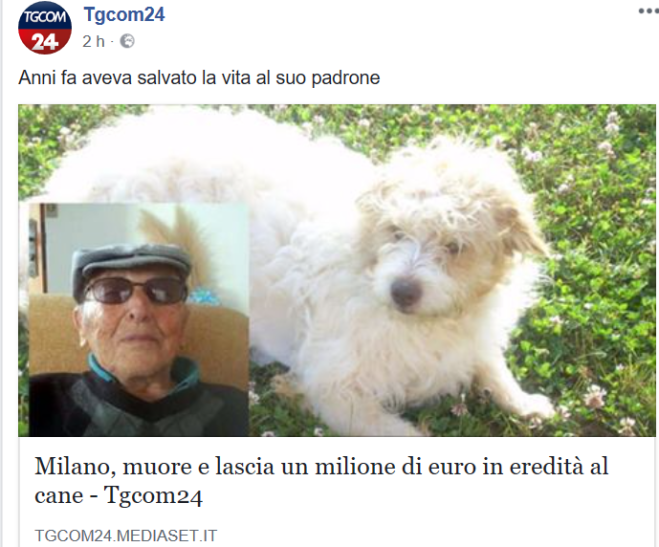
Task: Open the three-dot post options menu
Action: click(648, 11)
